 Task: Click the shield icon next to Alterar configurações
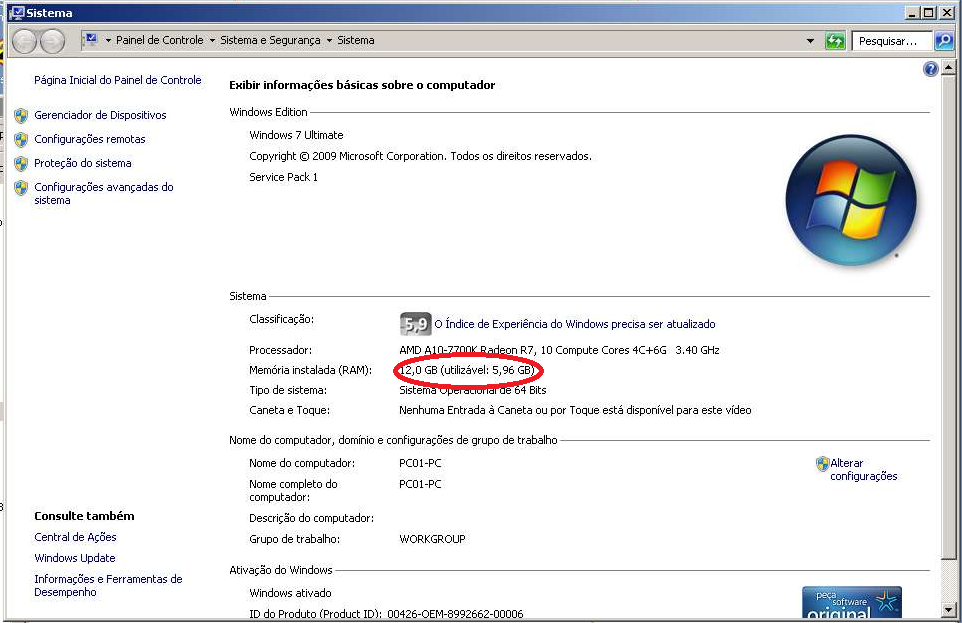[822, 463]
